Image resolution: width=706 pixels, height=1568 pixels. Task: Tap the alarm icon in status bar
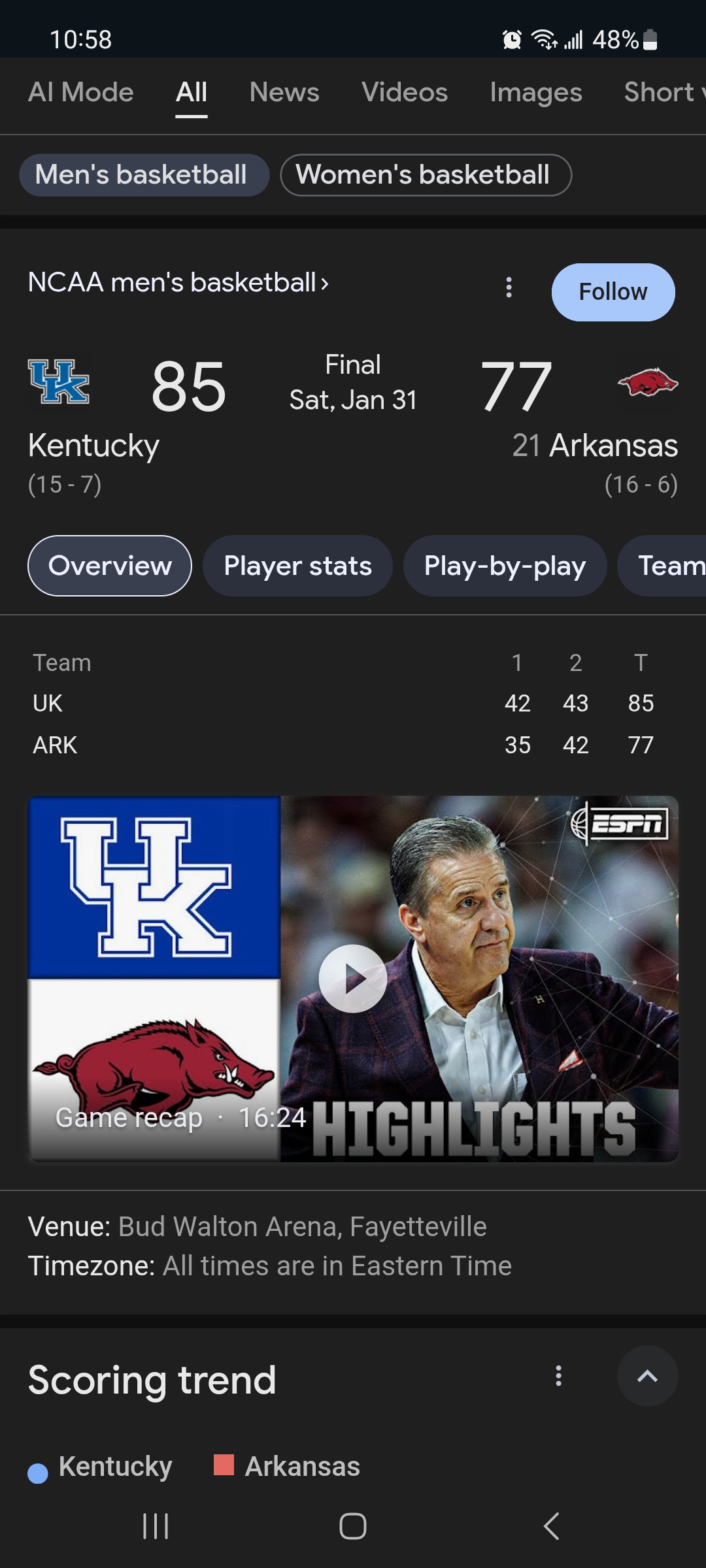coord(512,40)
